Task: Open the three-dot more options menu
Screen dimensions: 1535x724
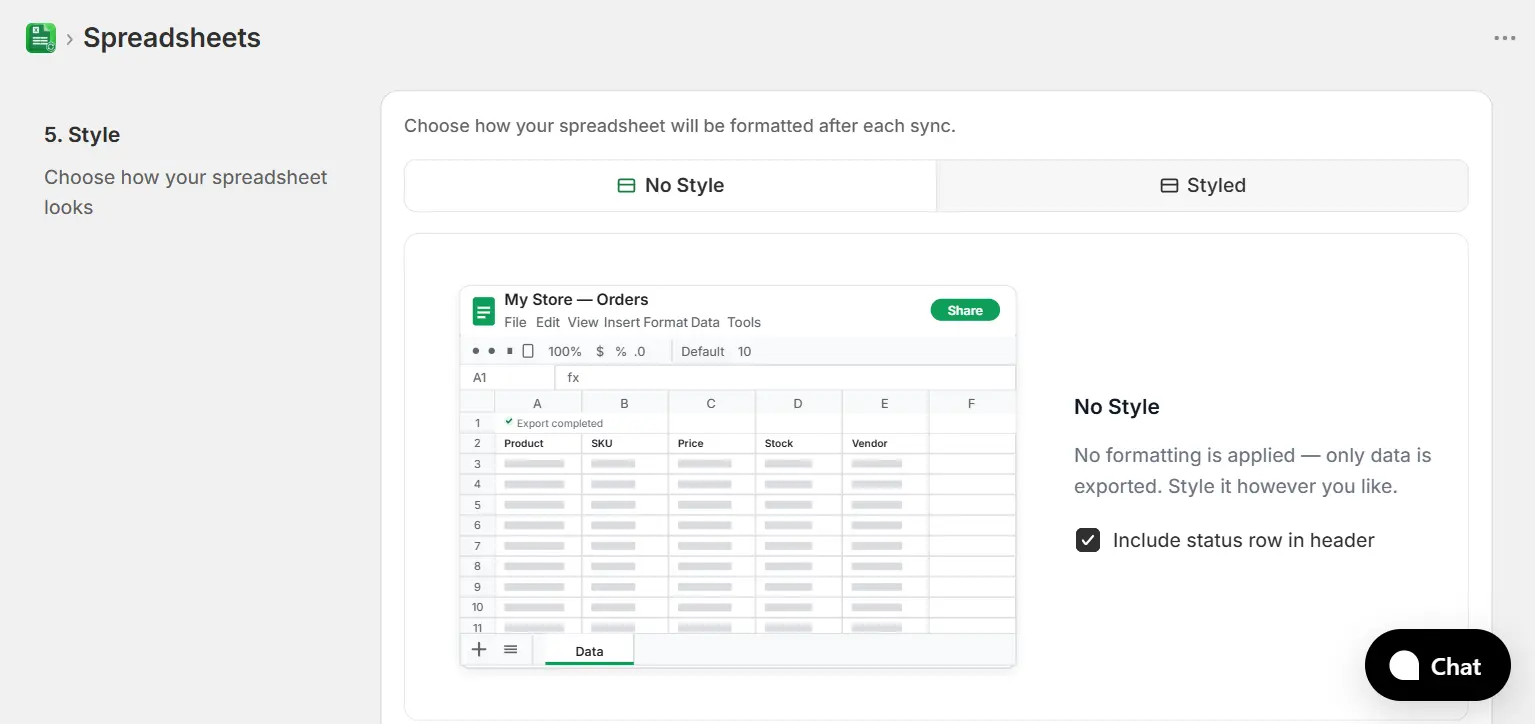Action: [x=1504, y=38]
